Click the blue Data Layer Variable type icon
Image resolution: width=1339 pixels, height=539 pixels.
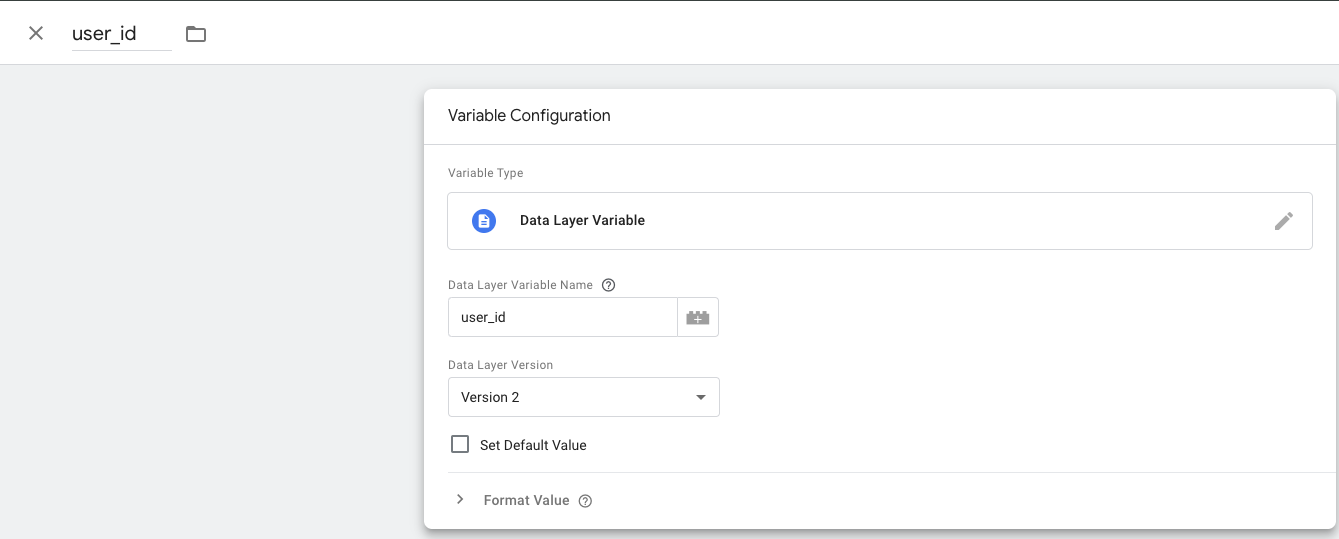484,221
